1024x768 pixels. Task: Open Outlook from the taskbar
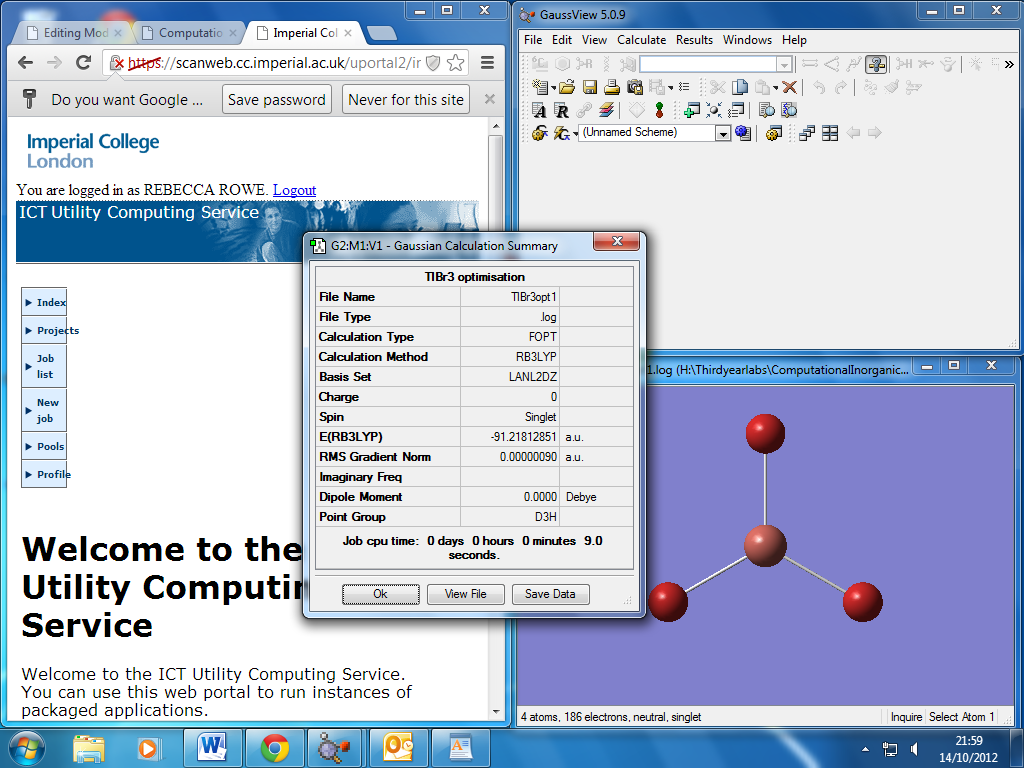click(x=398, y=748)
